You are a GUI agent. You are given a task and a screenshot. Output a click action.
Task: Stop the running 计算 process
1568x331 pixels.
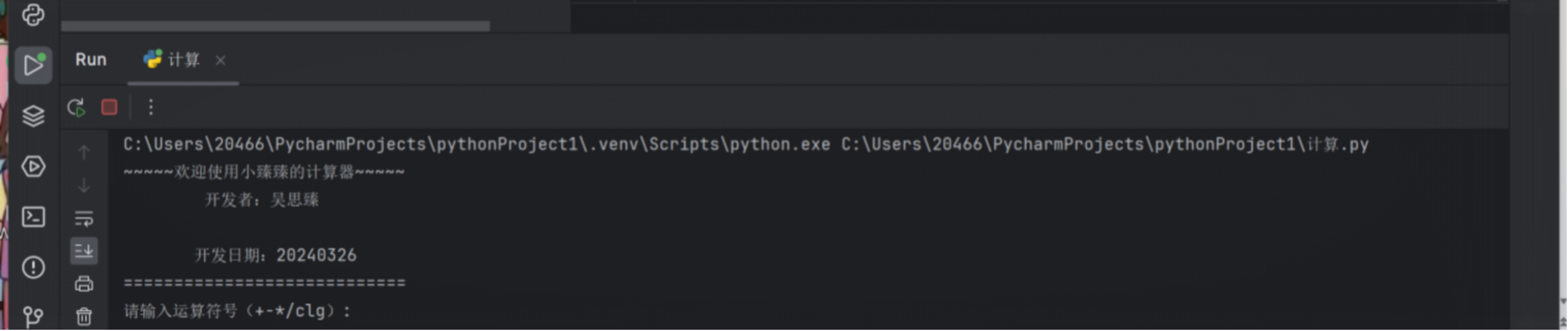tap(109, 107)
